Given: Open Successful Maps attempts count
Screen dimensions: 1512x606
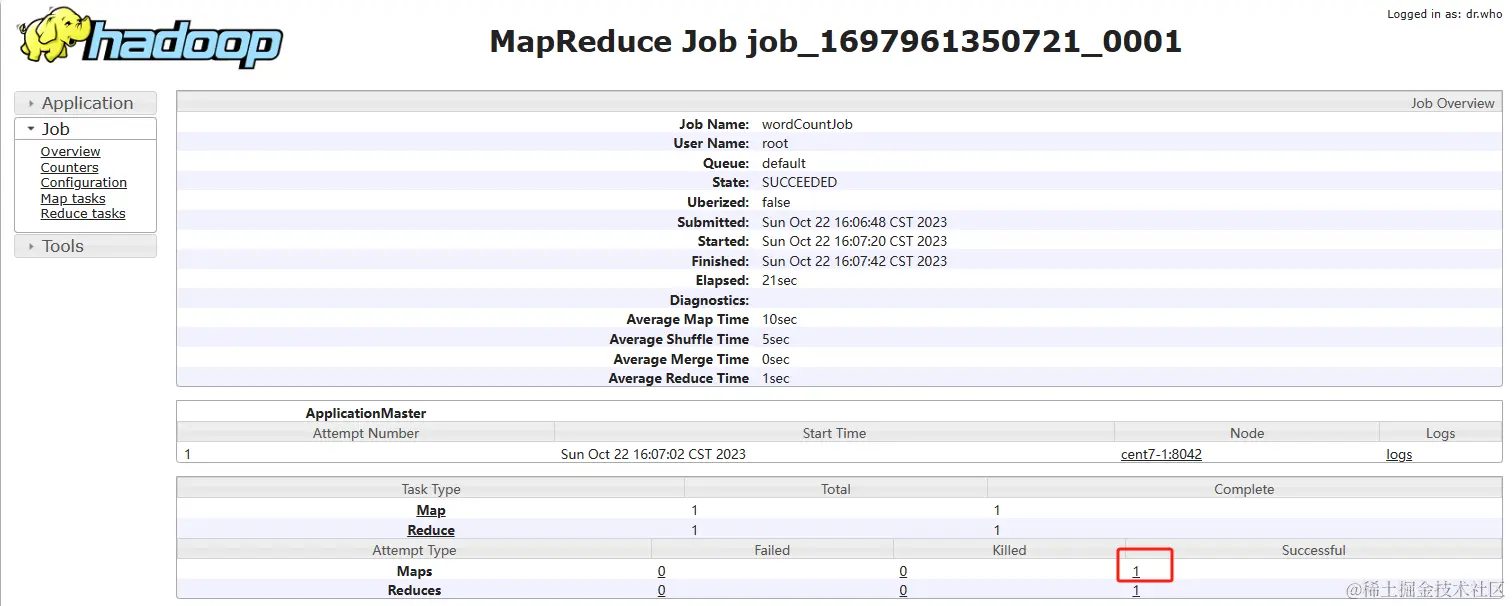Looking at the screenshot, I should [1136, 572].
